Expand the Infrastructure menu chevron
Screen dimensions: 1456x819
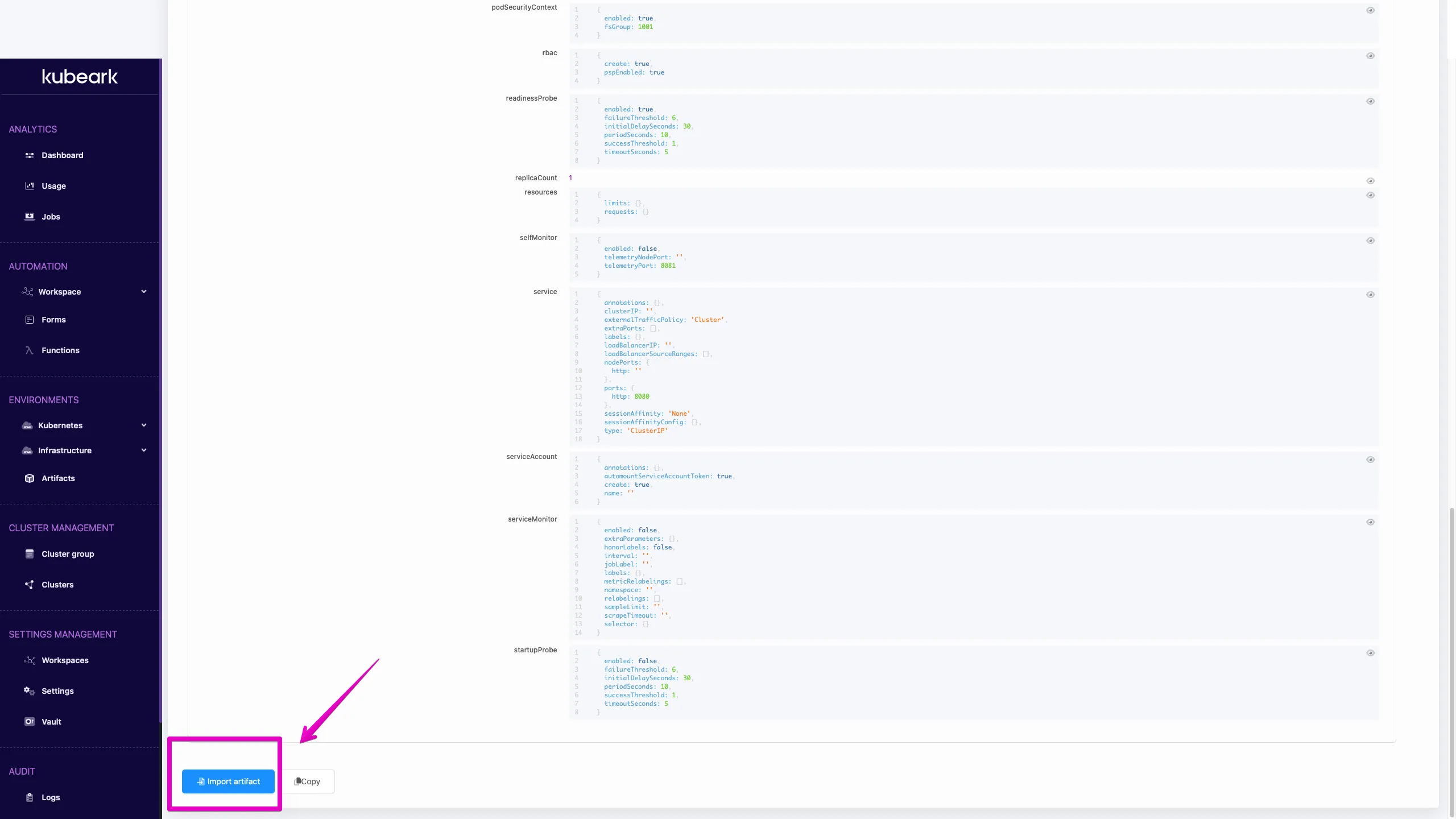(144, 450)
